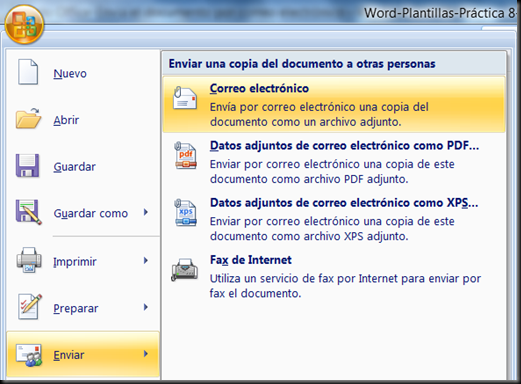Click the round Office button
The width and height of the screenshot is (521, 384).
coord(24,25)
